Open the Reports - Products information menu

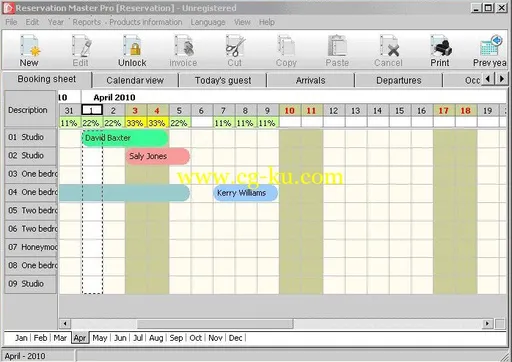(127, 22)
